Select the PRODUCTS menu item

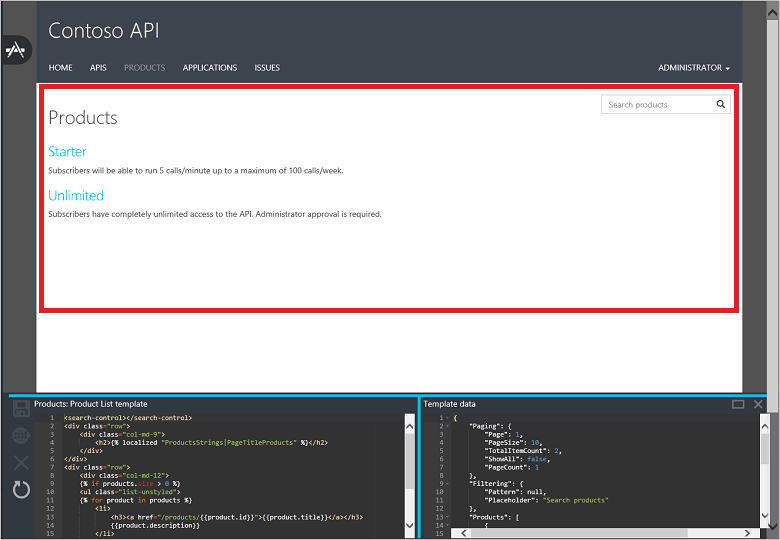(144, 68)
